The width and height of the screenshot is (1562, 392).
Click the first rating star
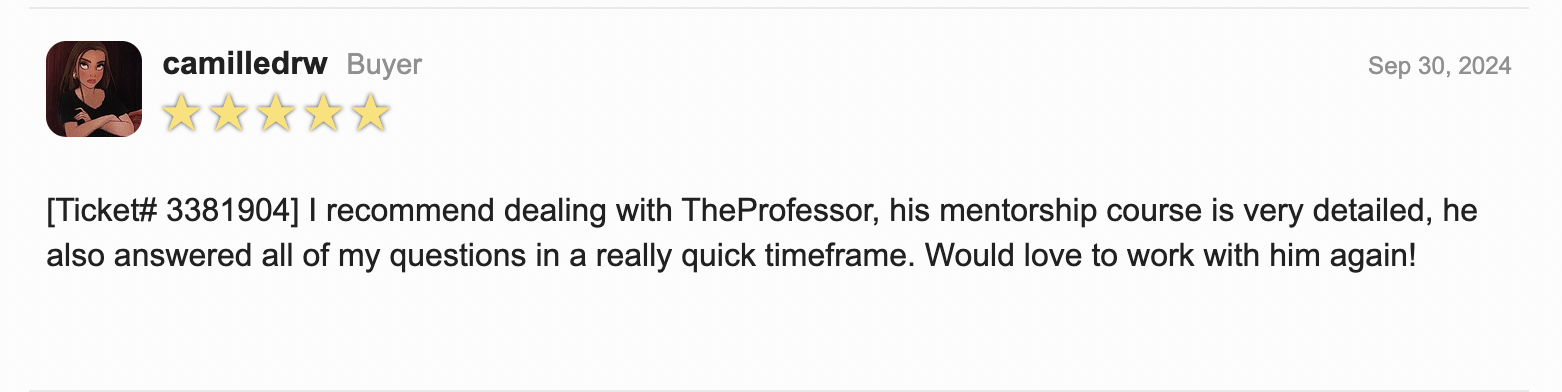(x=181, y=113)
